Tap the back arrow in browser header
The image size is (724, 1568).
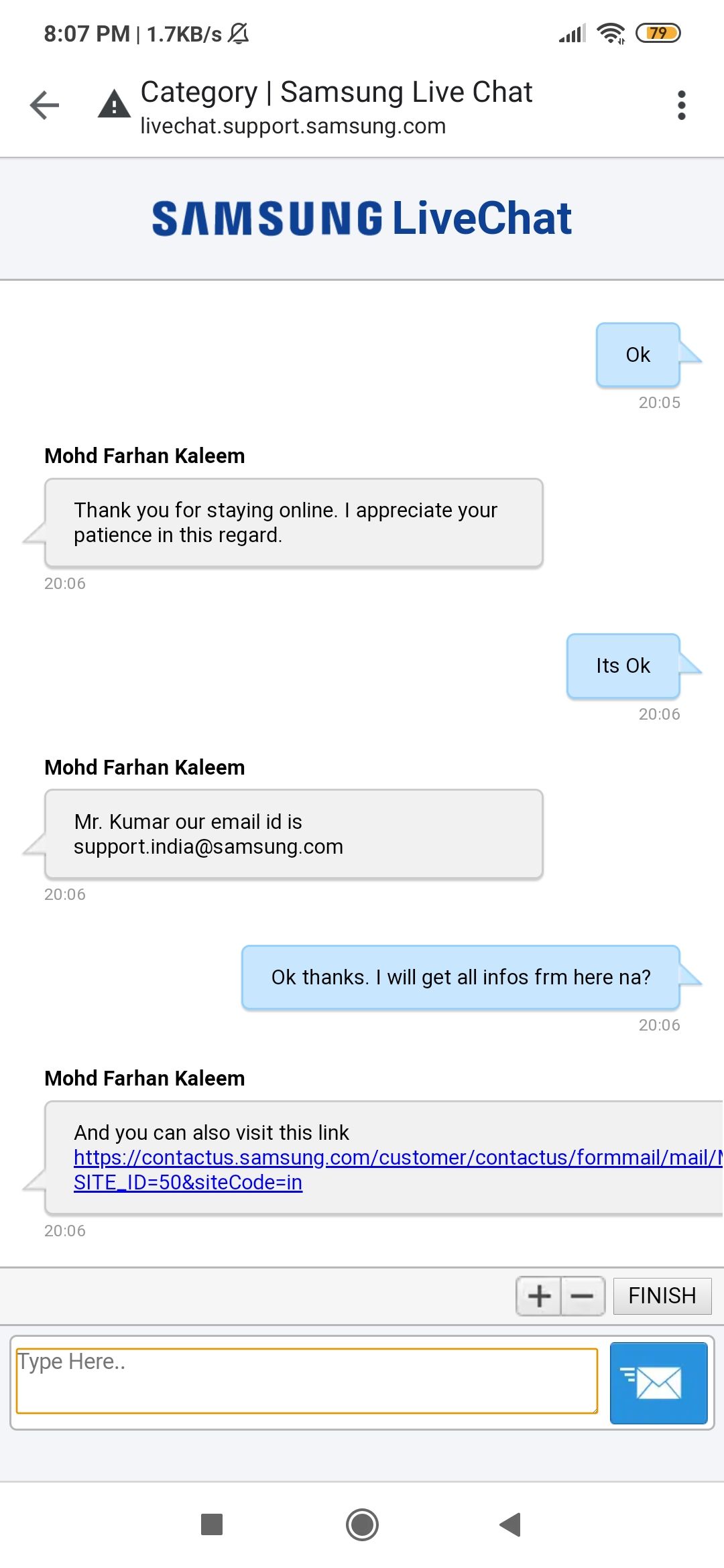pos(45,105)
